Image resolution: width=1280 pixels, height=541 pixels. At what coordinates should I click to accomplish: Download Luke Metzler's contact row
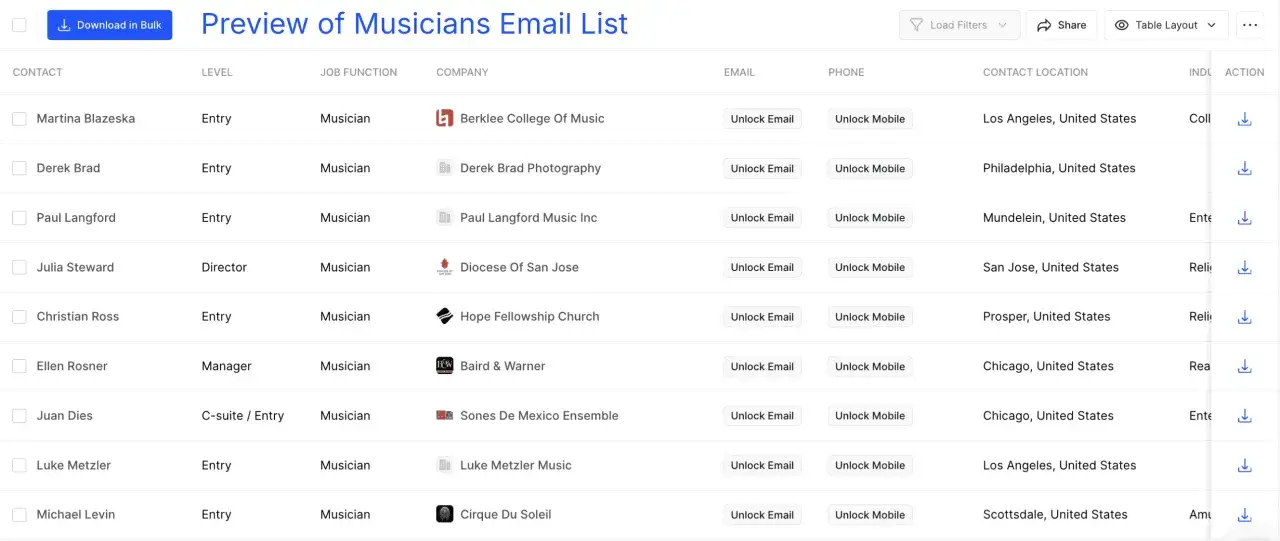coord(1244,465)
